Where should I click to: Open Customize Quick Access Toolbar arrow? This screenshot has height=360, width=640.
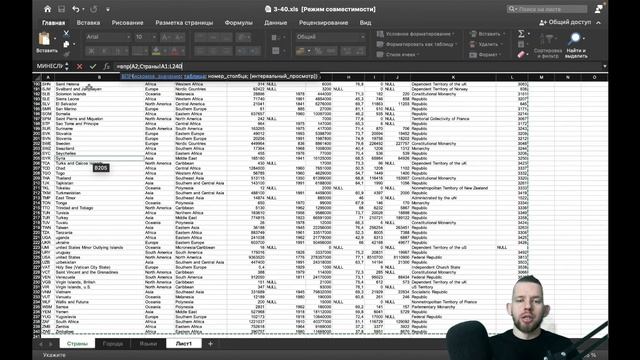pyautogui.click(x=108, y=9)
